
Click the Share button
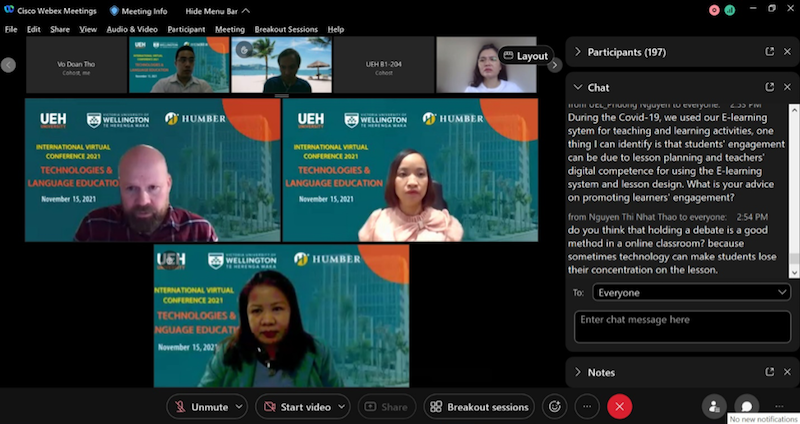pos(387,407)
